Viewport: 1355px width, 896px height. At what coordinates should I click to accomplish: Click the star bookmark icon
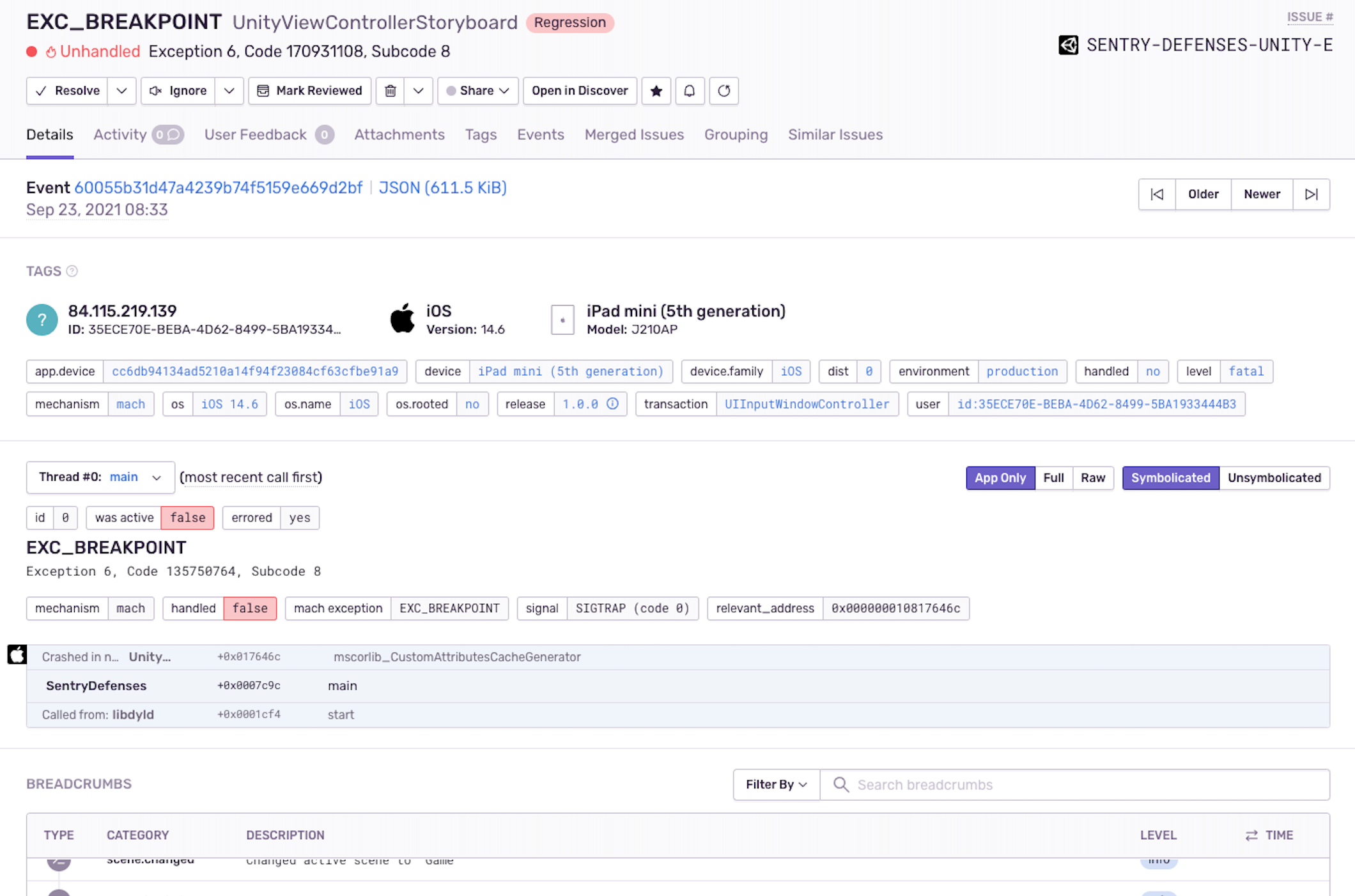(656, 91)
